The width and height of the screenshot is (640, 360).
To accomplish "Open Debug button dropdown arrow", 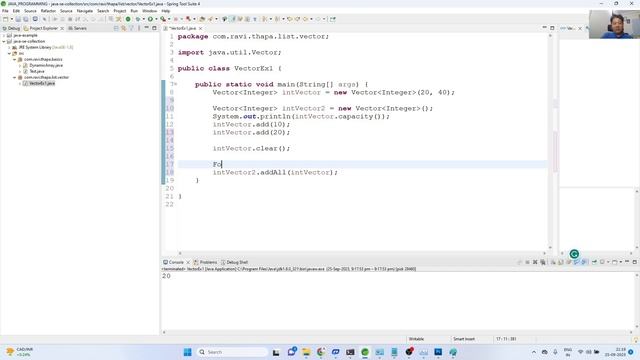I will 144,19.
